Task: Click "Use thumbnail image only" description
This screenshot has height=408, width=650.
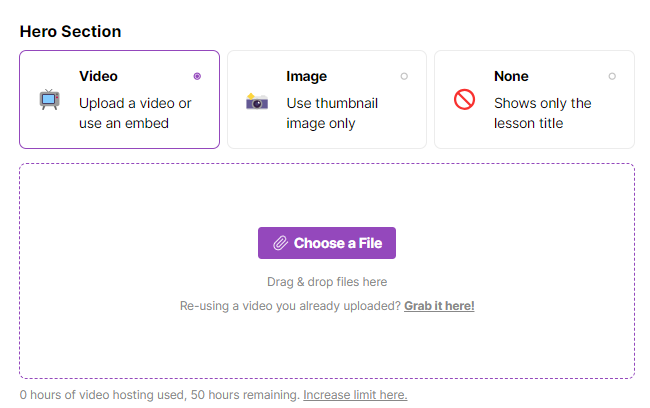Action: point(332,113)
